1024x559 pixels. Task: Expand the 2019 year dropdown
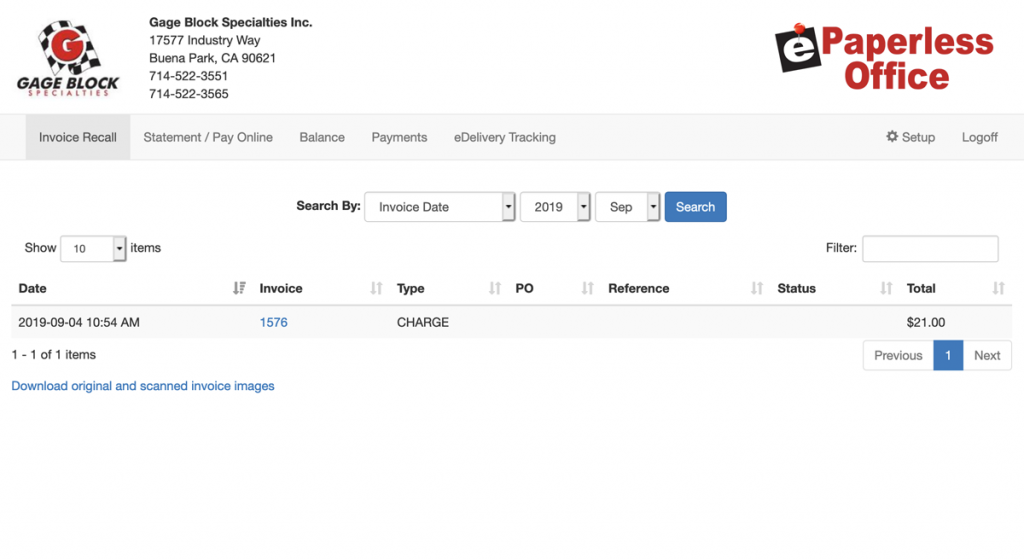click(x=555, y=207)
